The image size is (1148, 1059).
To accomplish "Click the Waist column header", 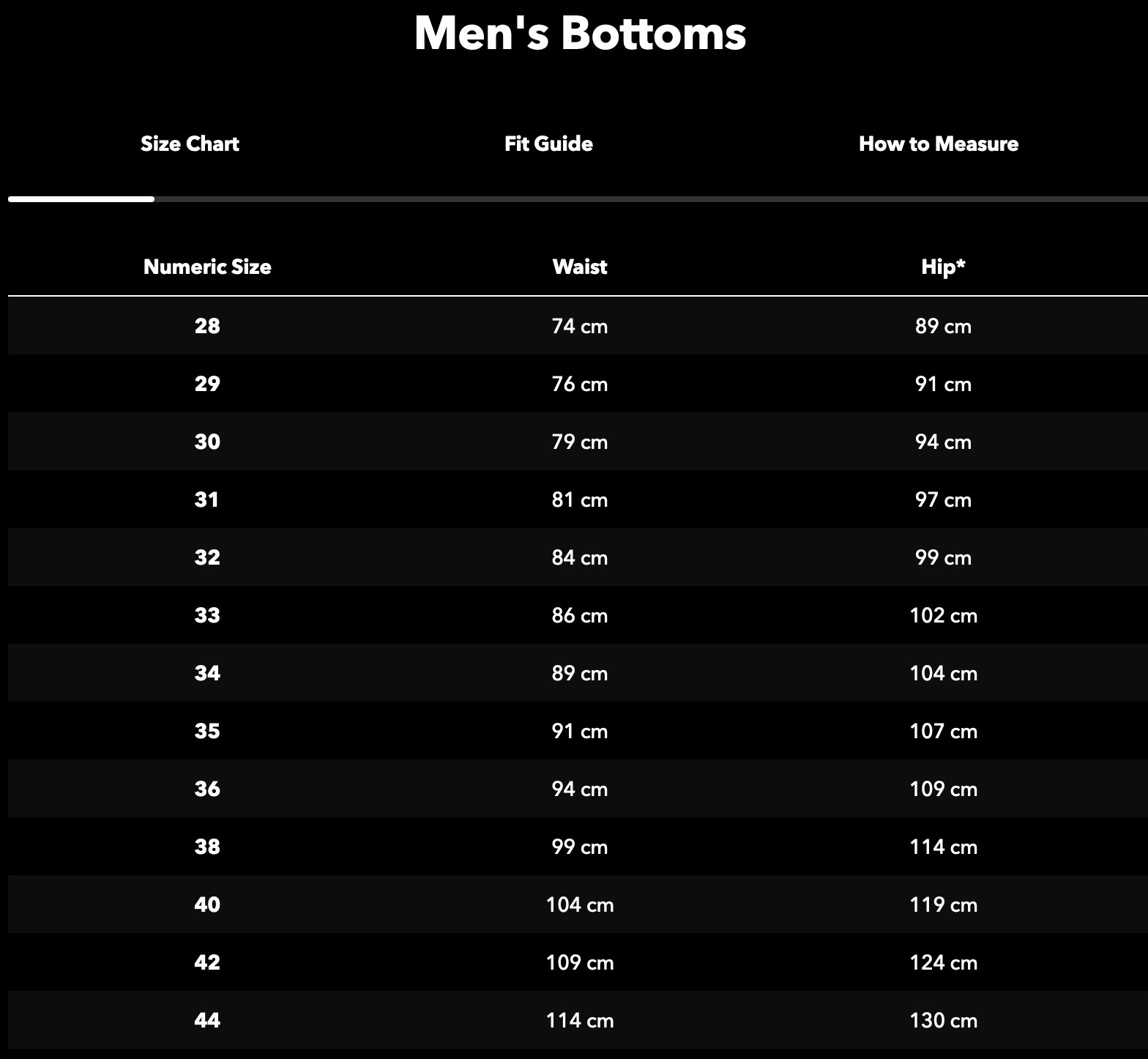I will [x=580, y=267].
